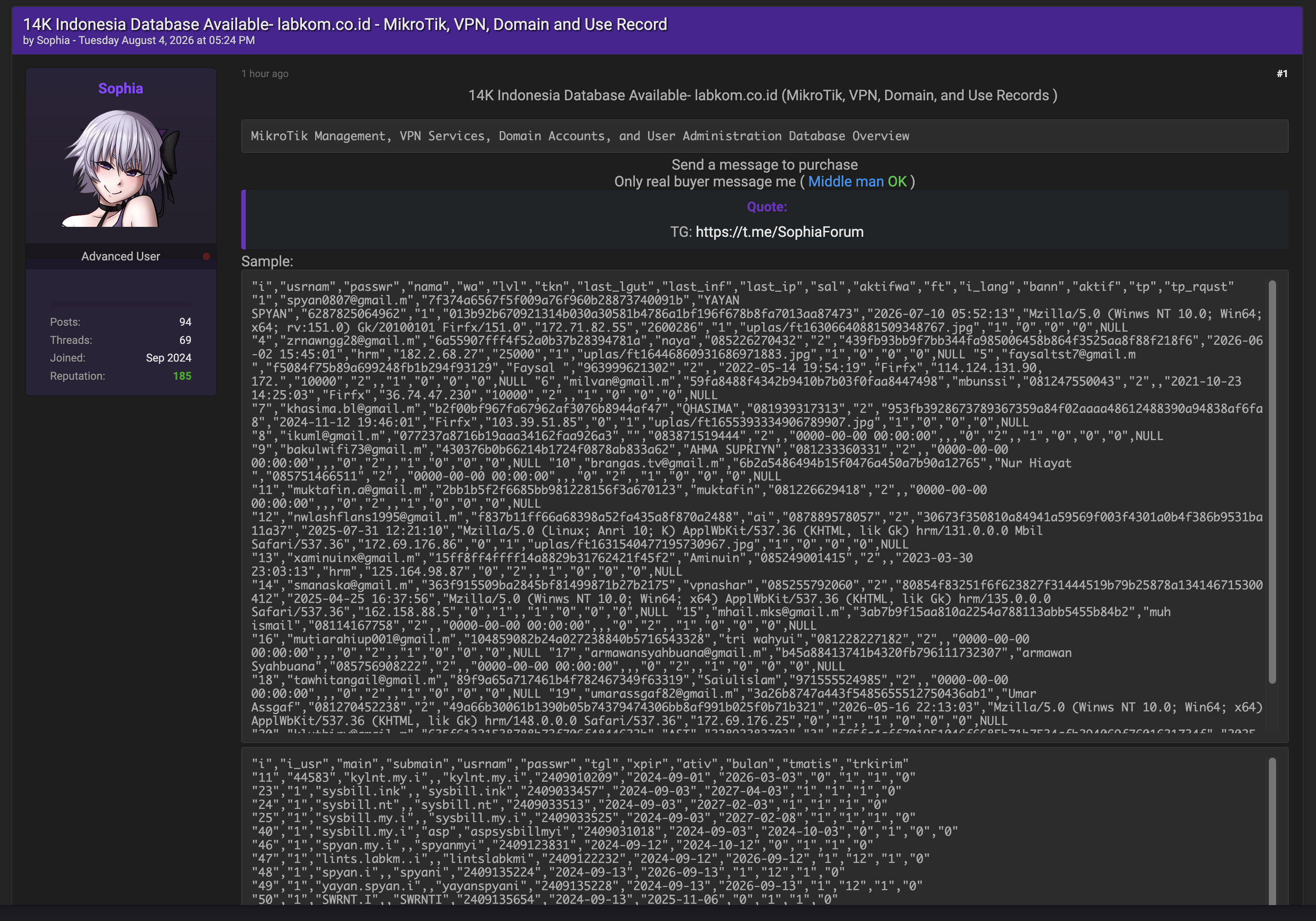Click the MikroTik Management overview code line

[x=580, y=136]
